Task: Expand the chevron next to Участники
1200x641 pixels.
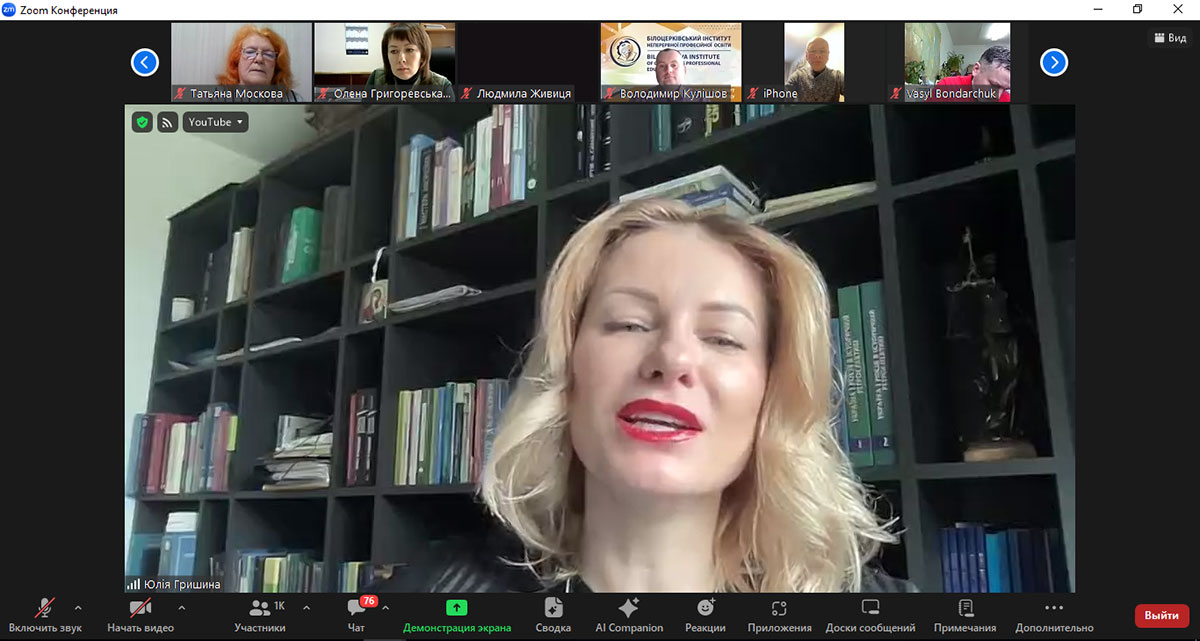Action: click(x=306, y=608)
